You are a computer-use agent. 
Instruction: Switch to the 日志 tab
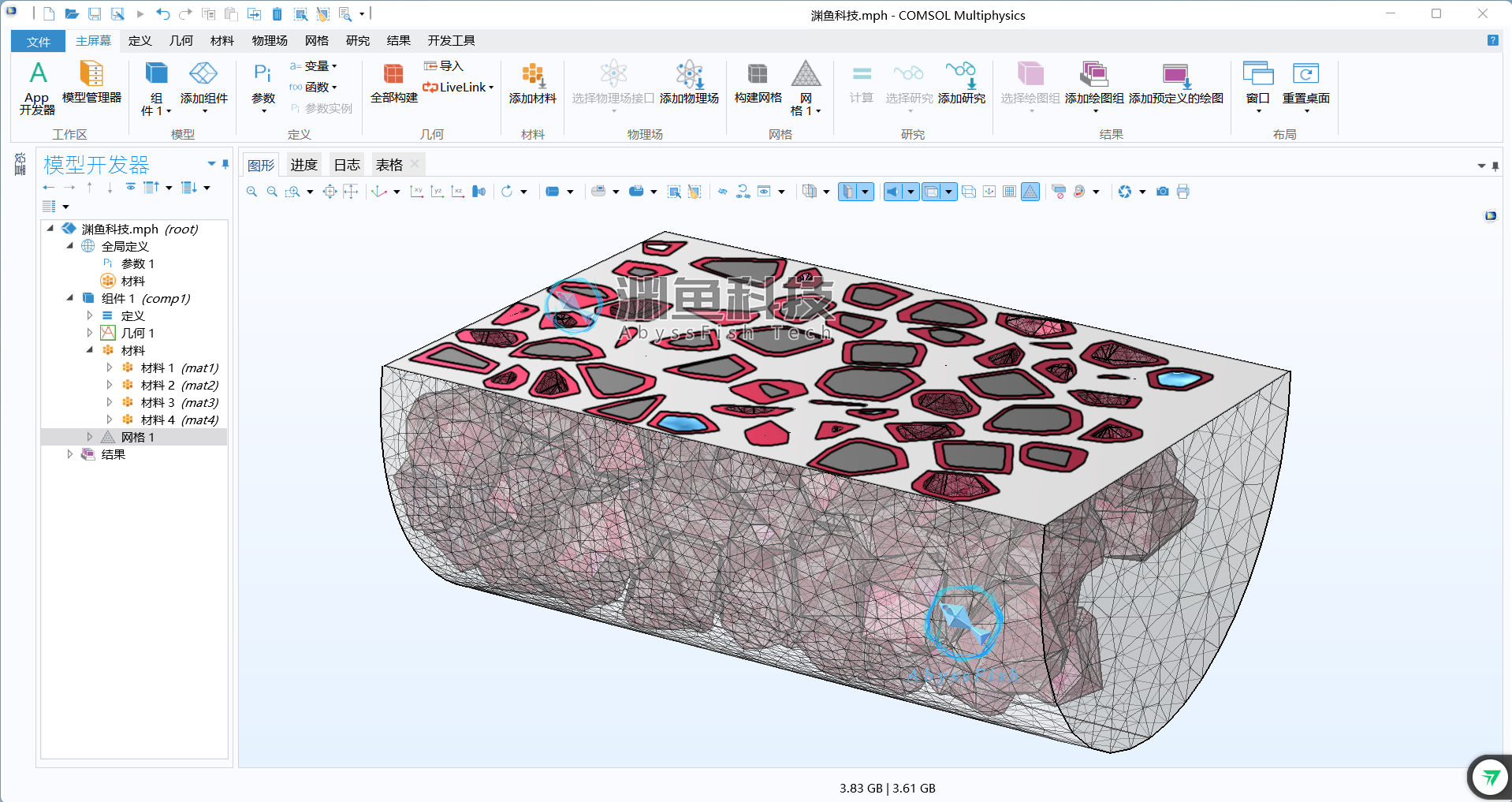click(x=347, y=165)
